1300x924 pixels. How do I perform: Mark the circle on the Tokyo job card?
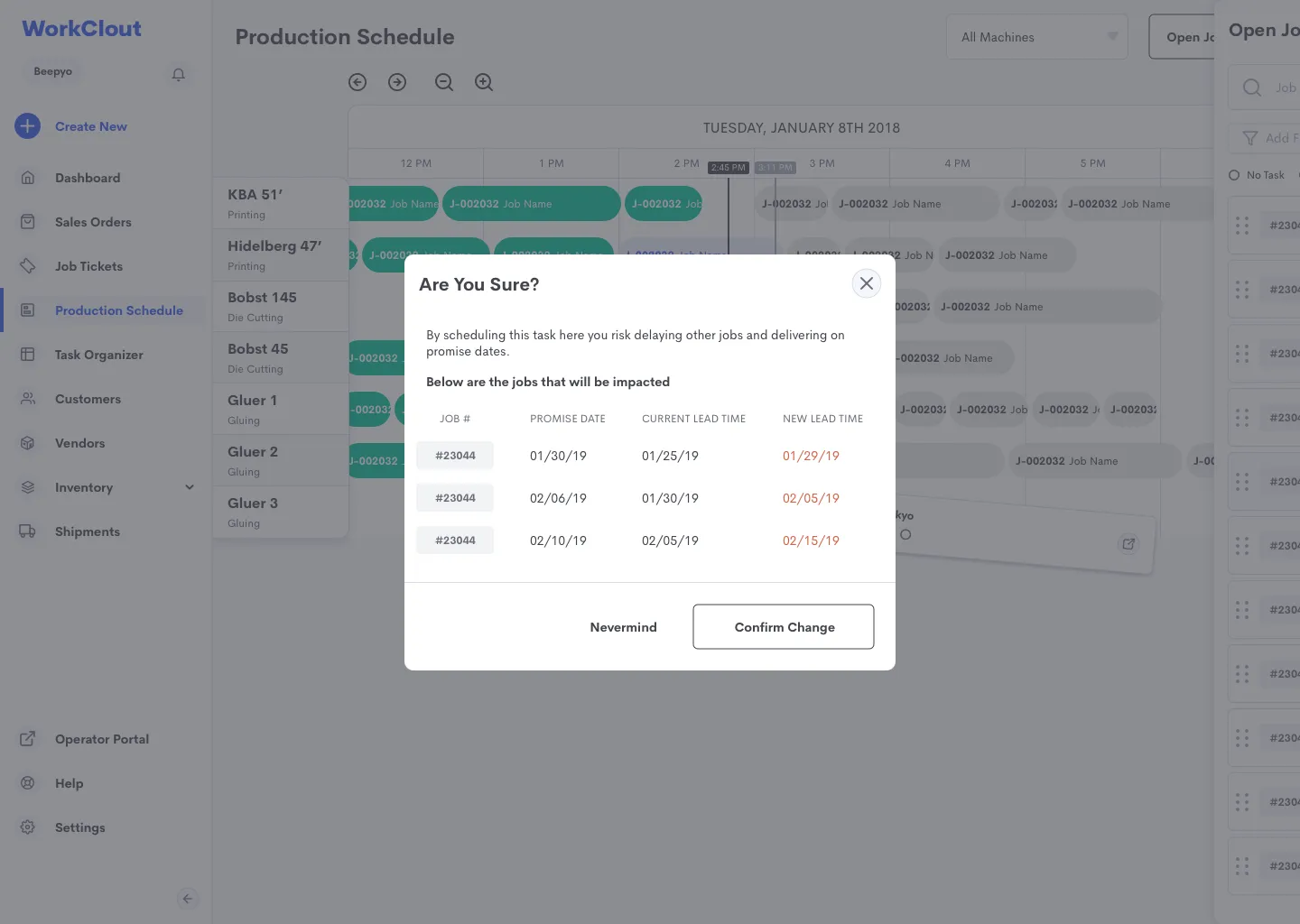pos(906,533)
